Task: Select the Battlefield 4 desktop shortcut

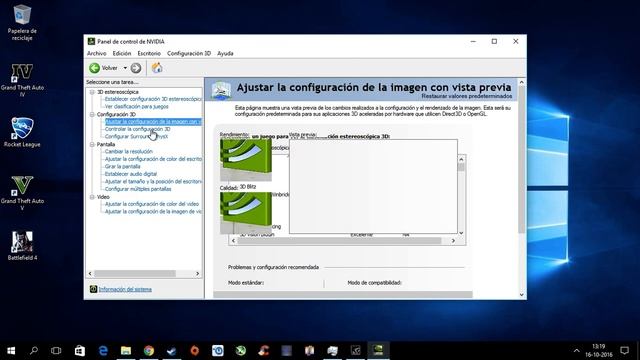Action: (22, 245)
